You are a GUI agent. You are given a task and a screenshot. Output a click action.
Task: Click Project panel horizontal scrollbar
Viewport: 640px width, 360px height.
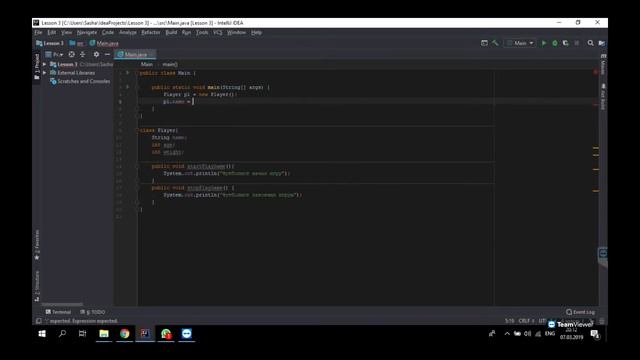(x=62, y=304)
